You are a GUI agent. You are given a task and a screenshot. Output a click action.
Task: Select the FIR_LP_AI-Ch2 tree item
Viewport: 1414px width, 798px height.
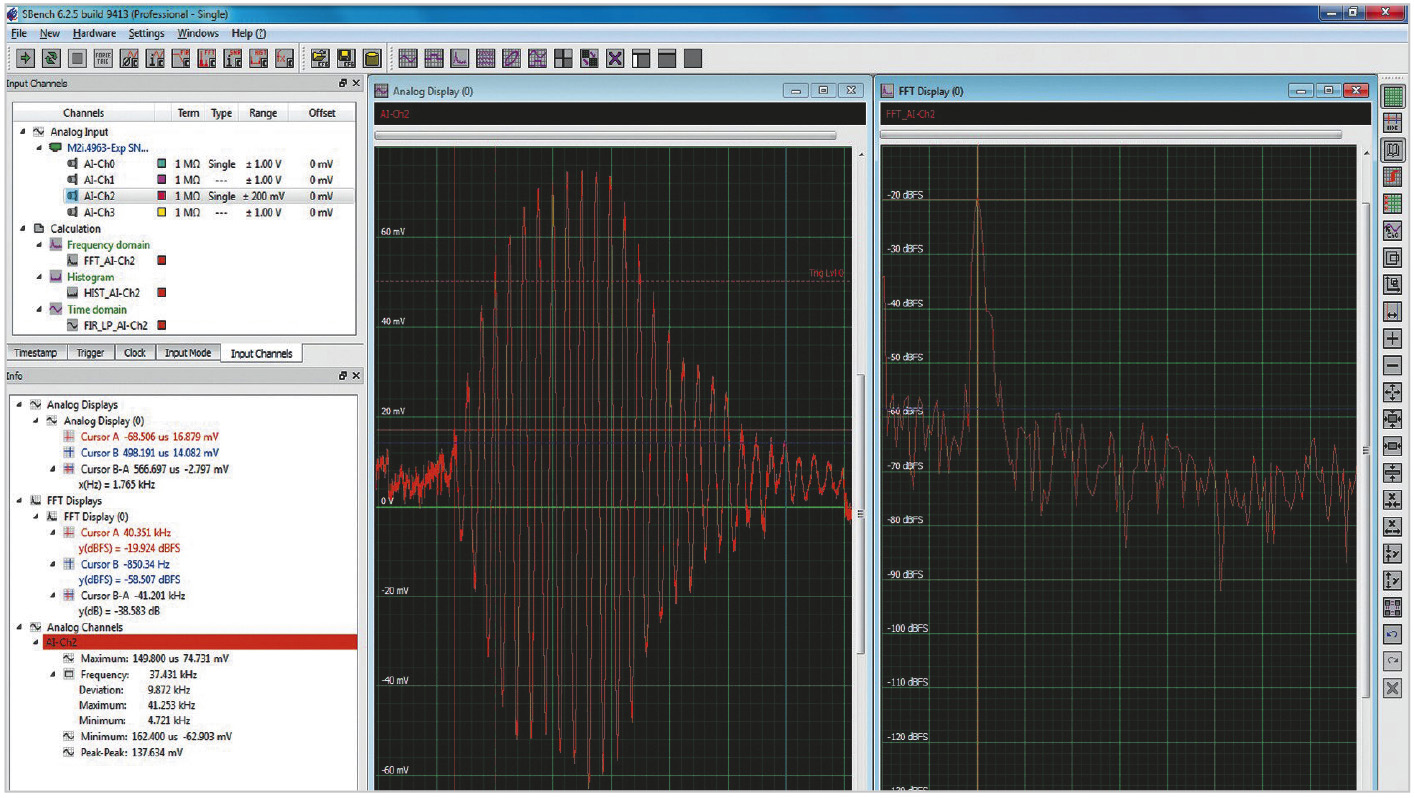(x=115, y=325)
